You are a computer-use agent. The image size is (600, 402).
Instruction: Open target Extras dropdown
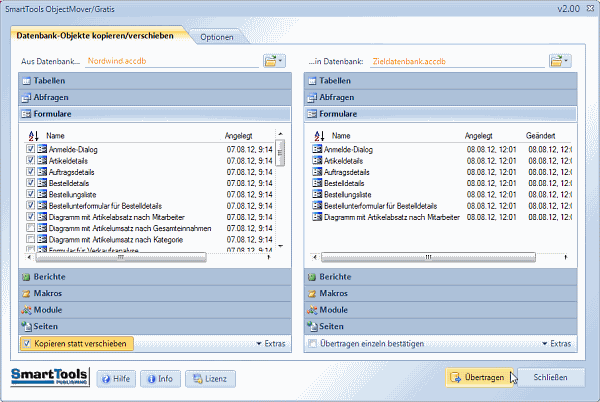557,343
